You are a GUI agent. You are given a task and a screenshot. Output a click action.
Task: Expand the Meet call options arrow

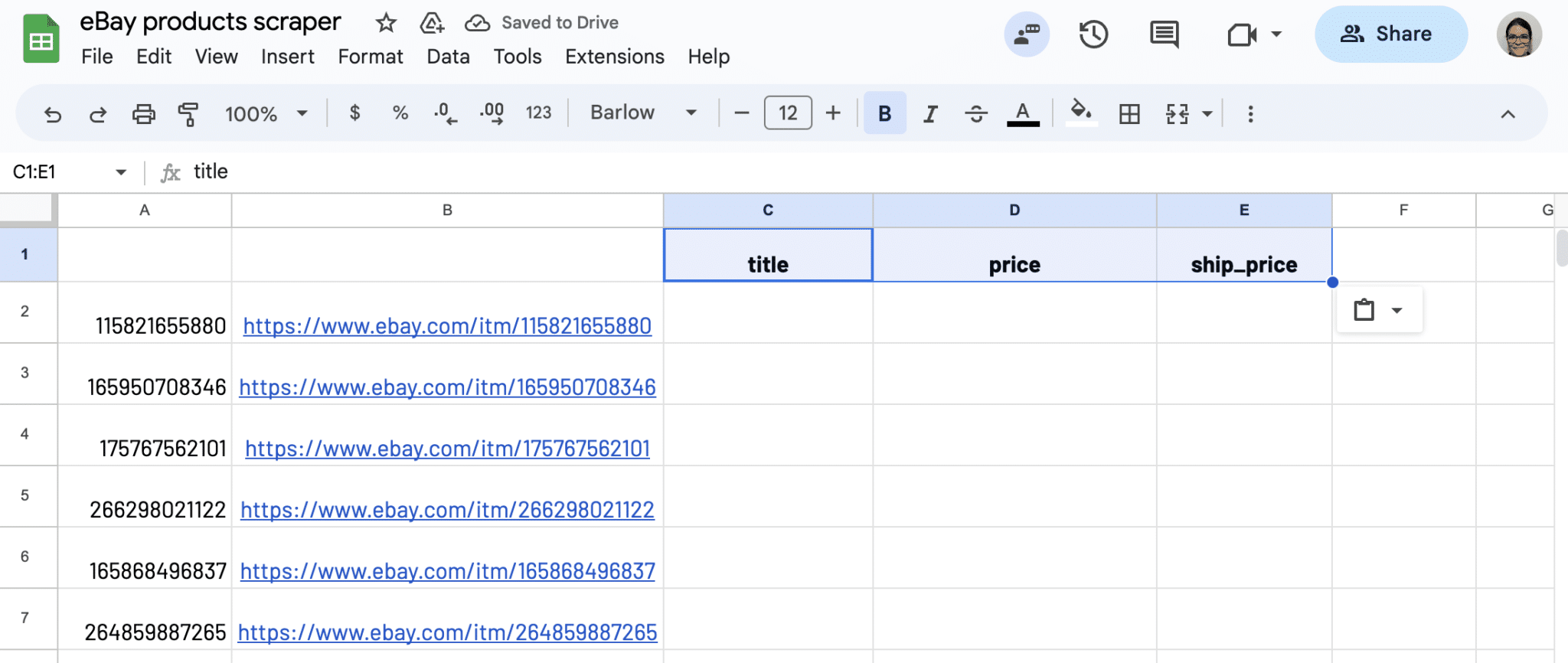(1276, 34)
